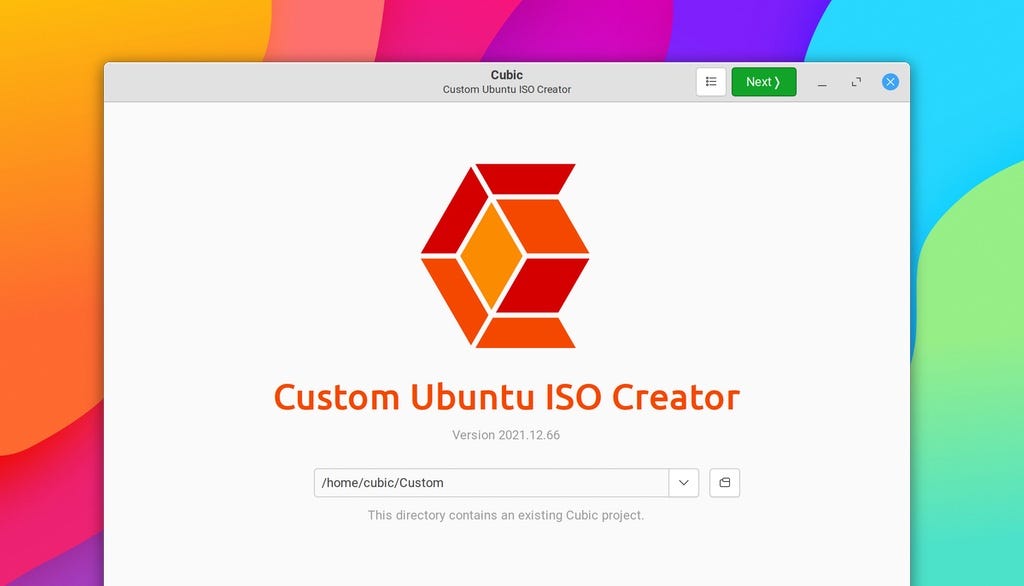Click 'This directory contains an existing Cubic project.'
Image resolution: width=1024 pixels, height=586 pixels.
click(x=505, y=515)
